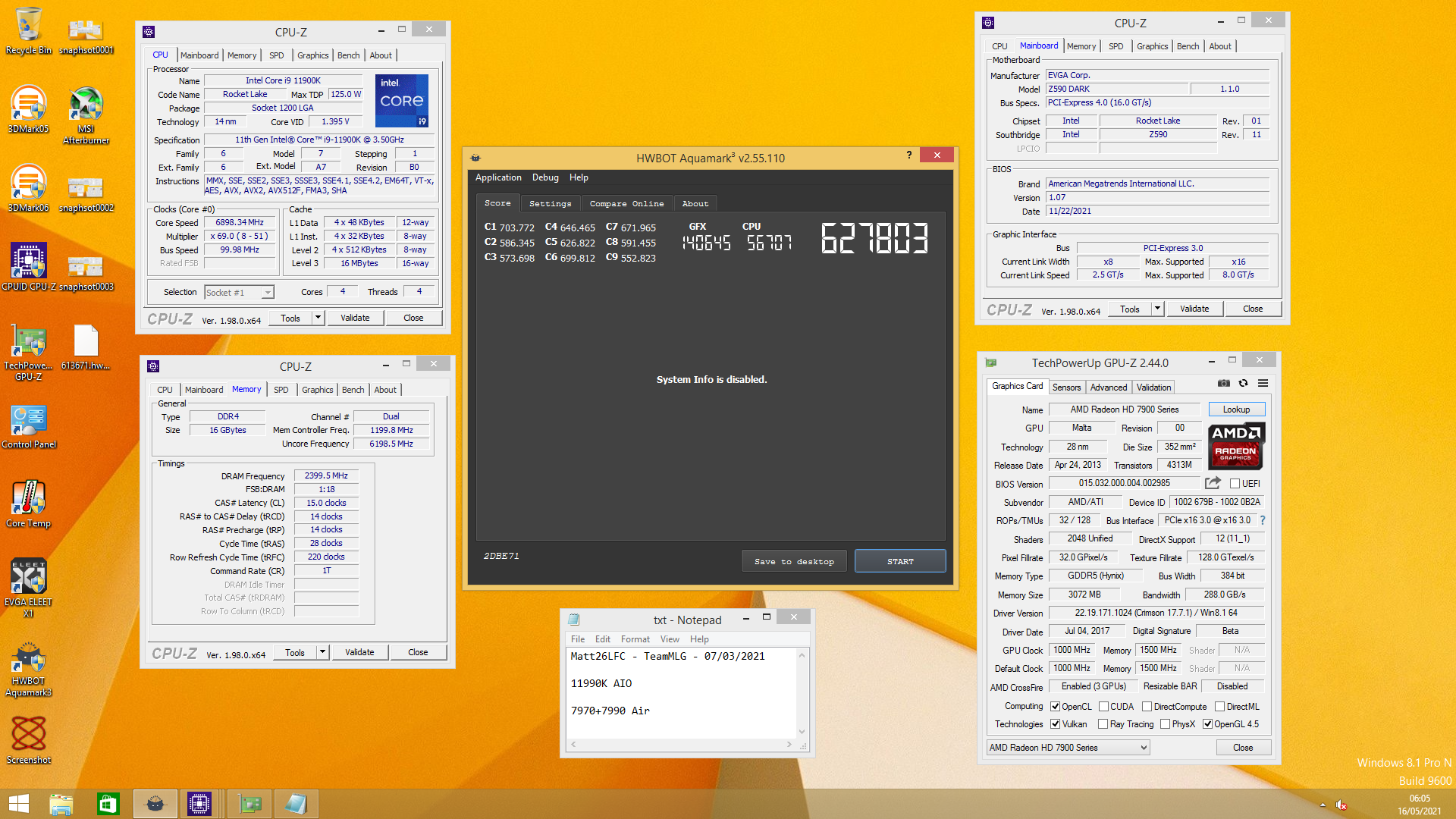Viewport: 1456px width, 819px height.
Task: Launch EVGA ELEET X1 desktop shortcut
Action: [29, 588]
